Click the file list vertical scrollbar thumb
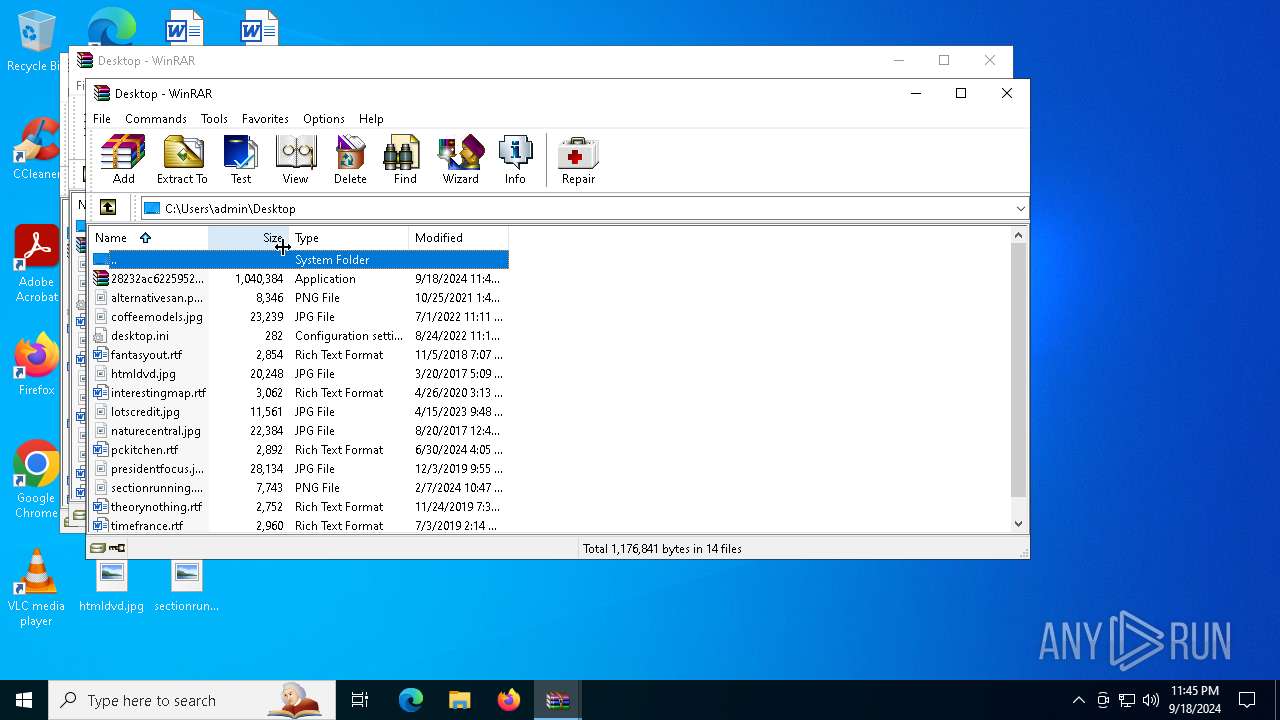 pyautogui.click(x=1018, y=370)
